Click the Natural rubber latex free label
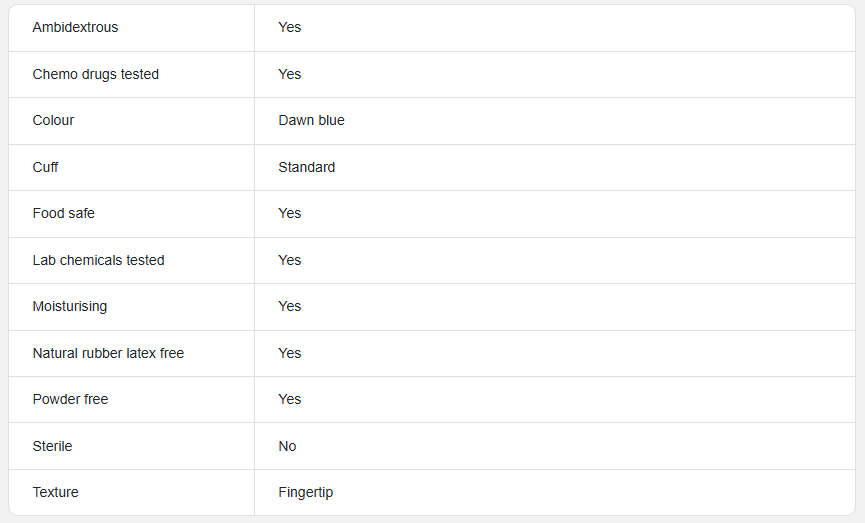The image size is (865, 523). [x=108, y=354]
